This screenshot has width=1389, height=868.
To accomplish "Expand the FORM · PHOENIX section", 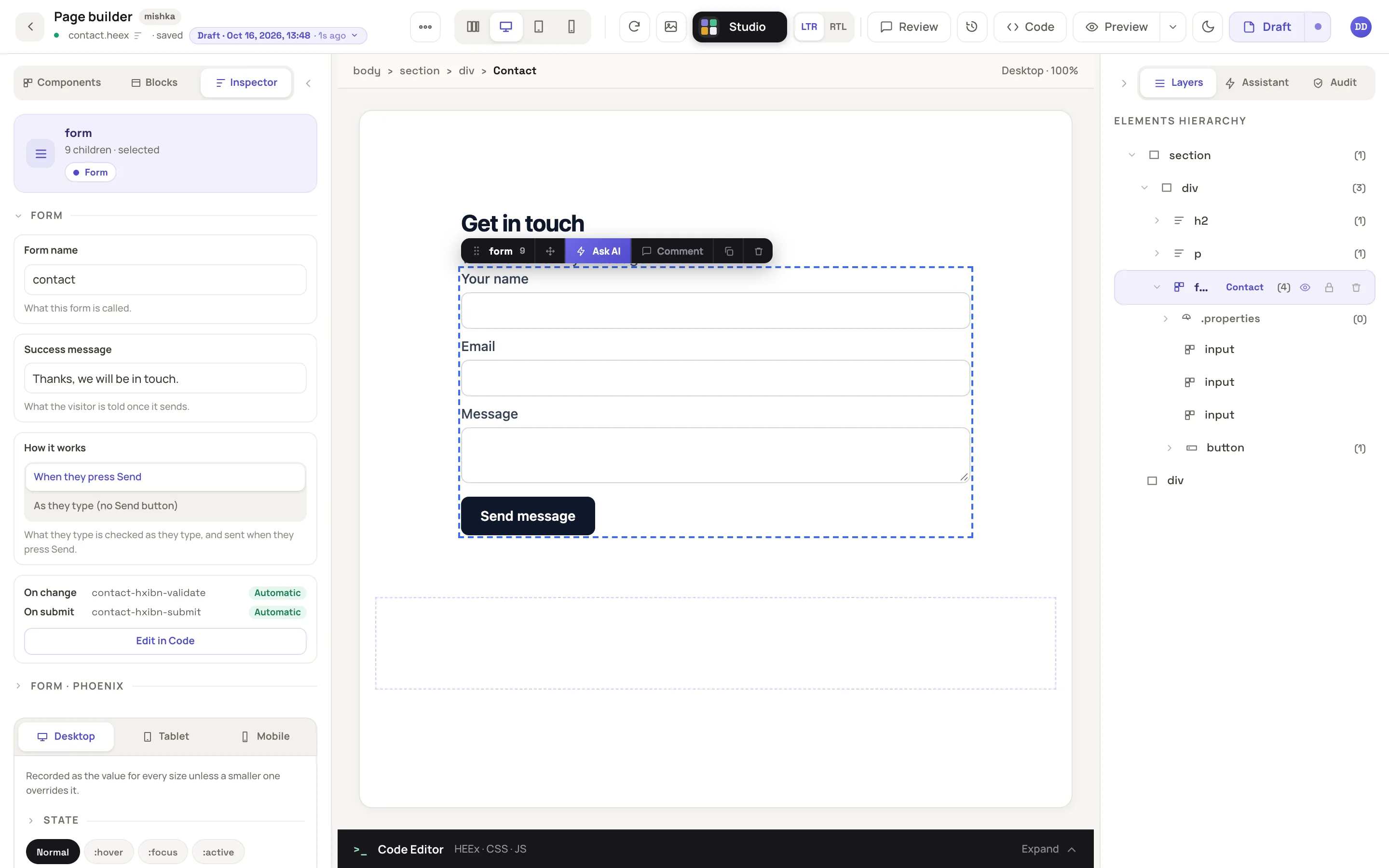I will coord(18,686).
